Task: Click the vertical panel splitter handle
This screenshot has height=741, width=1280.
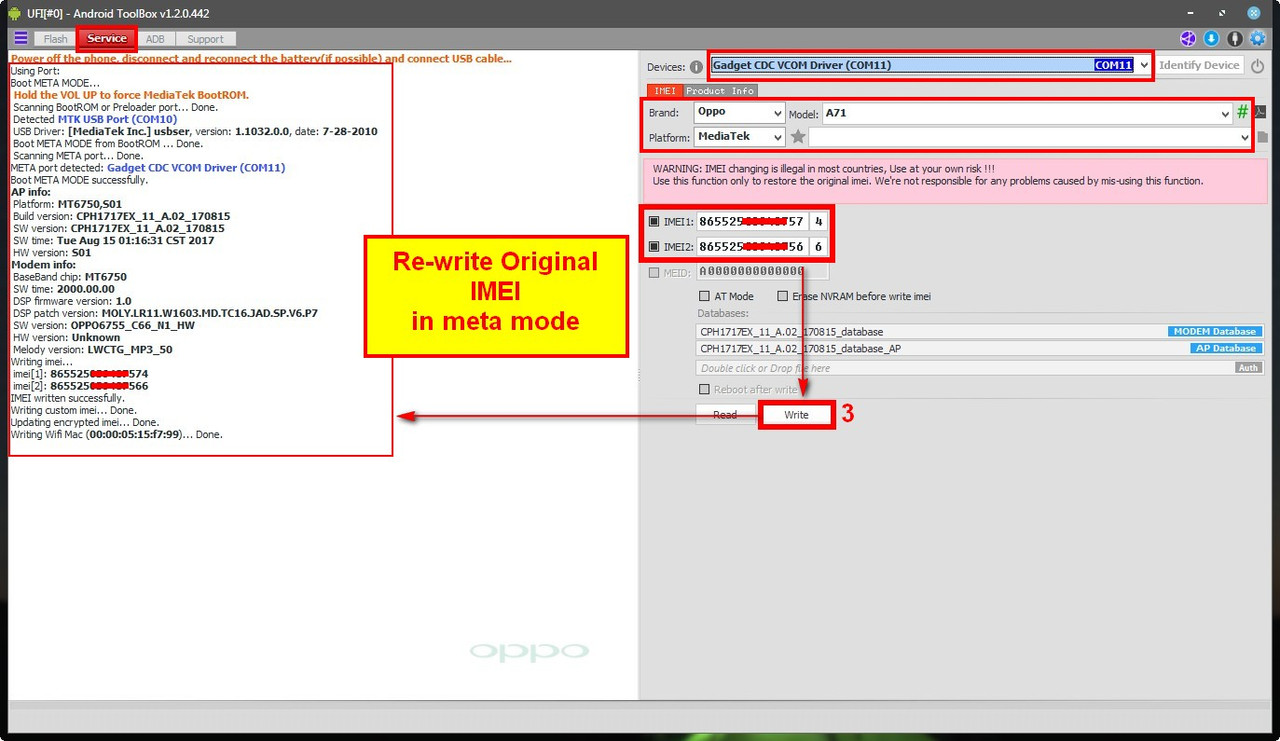Action: (640, 375)
